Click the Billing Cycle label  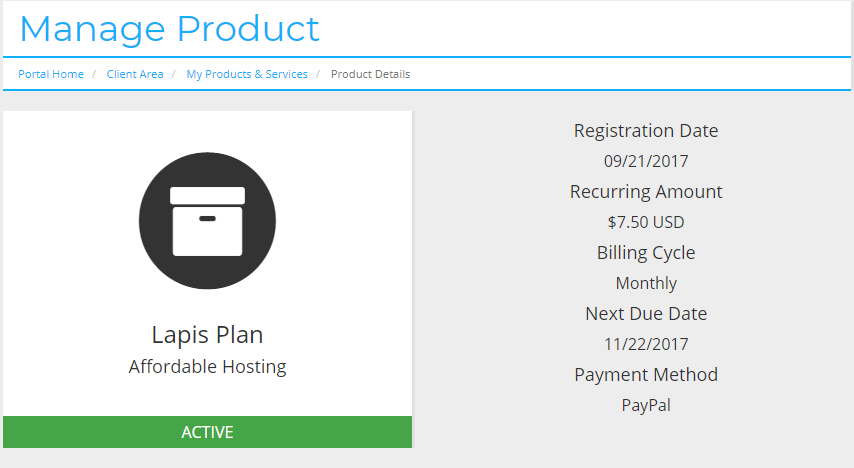(x=646, y=253)
